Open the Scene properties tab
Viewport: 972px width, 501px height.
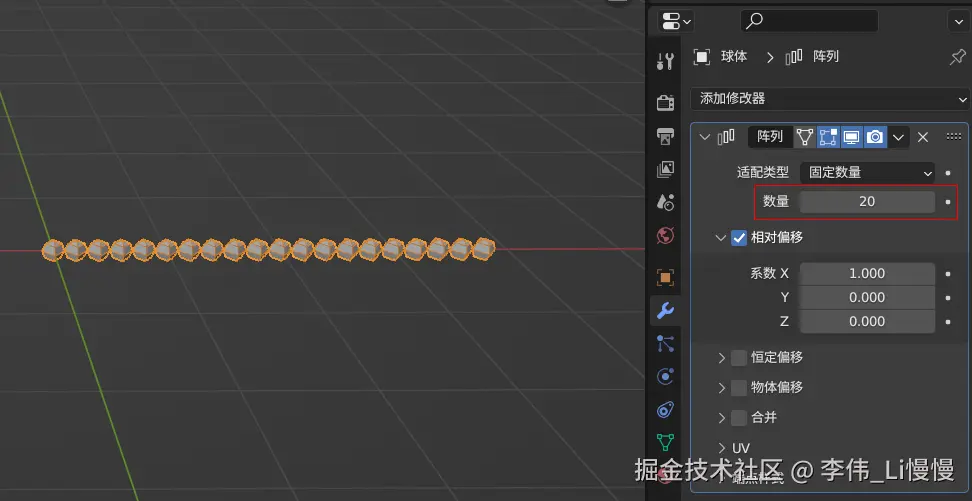tap(665, 202)
